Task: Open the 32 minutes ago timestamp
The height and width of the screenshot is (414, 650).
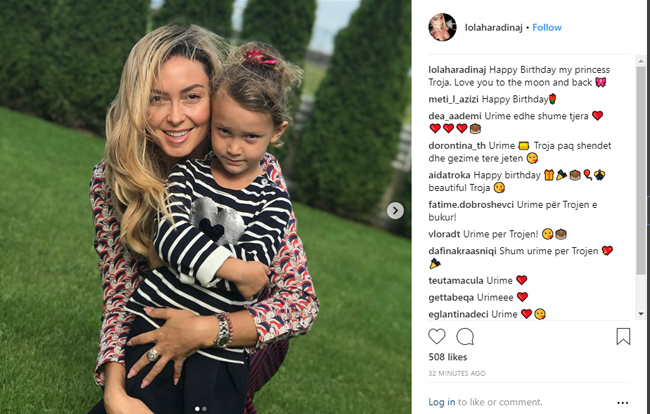Action: 457,373
